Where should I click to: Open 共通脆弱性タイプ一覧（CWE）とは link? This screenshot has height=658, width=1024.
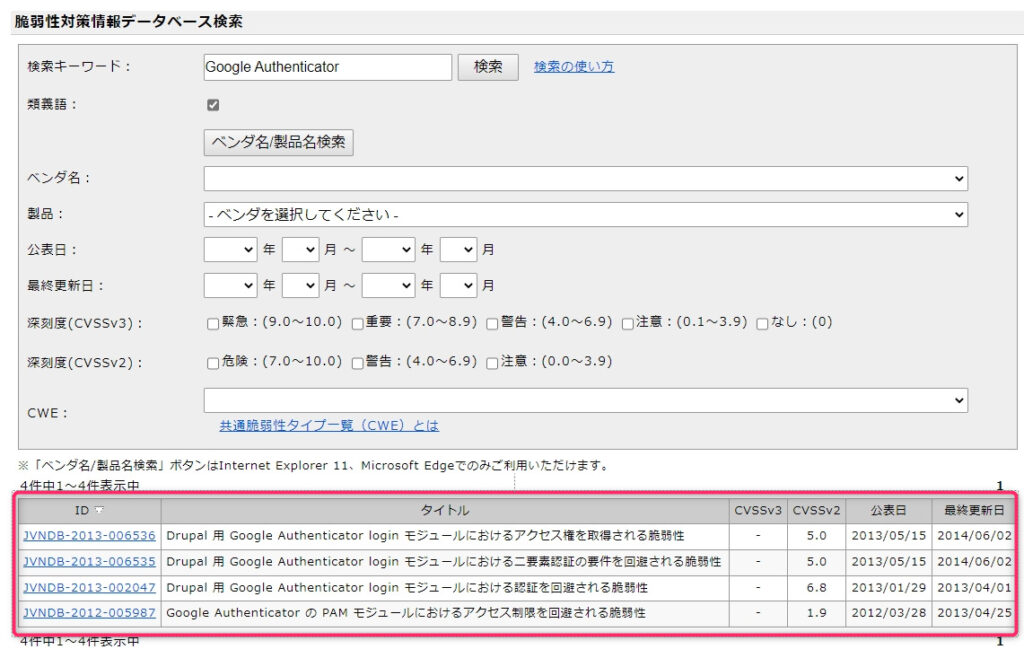point(328,426)
